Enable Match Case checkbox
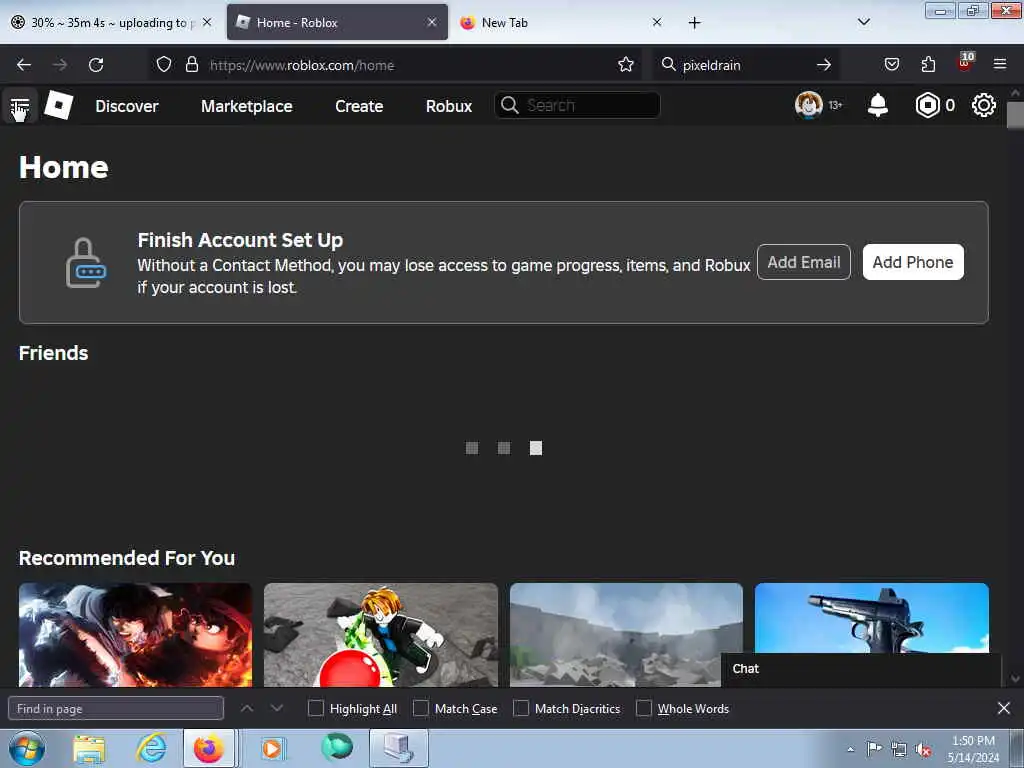The height and width of the screenshot is (768, 1024). [421, 708]
